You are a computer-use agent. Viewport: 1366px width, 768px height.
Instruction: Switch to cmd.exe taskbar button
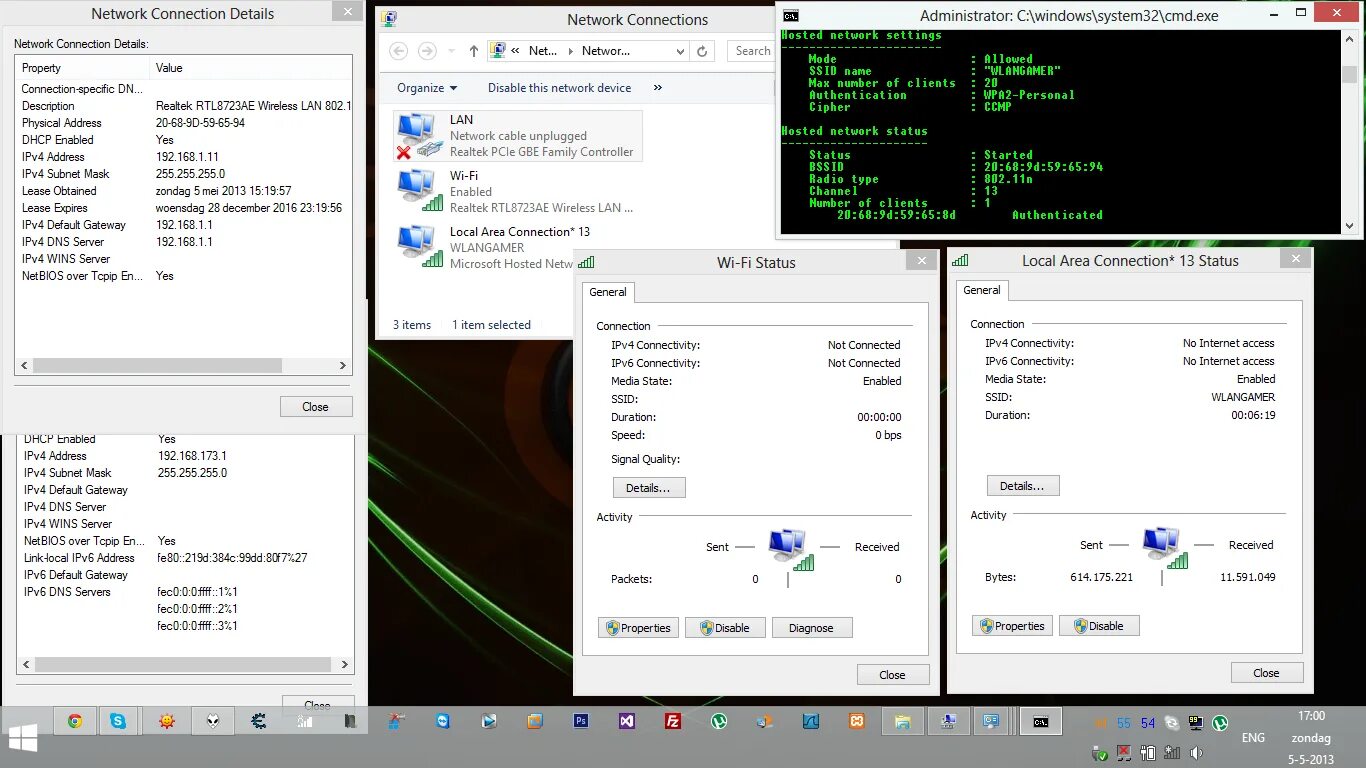point(1041,721)
